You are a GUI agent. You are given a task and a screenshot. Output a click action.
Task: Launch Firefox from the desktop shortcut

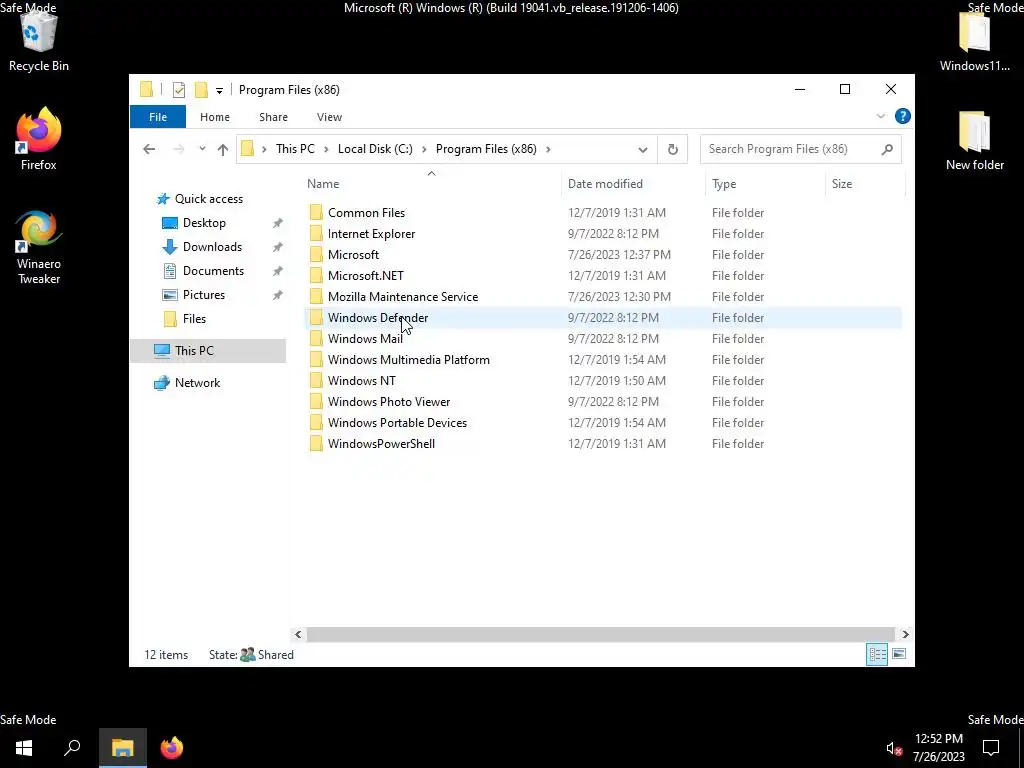[x=39, y=139]
